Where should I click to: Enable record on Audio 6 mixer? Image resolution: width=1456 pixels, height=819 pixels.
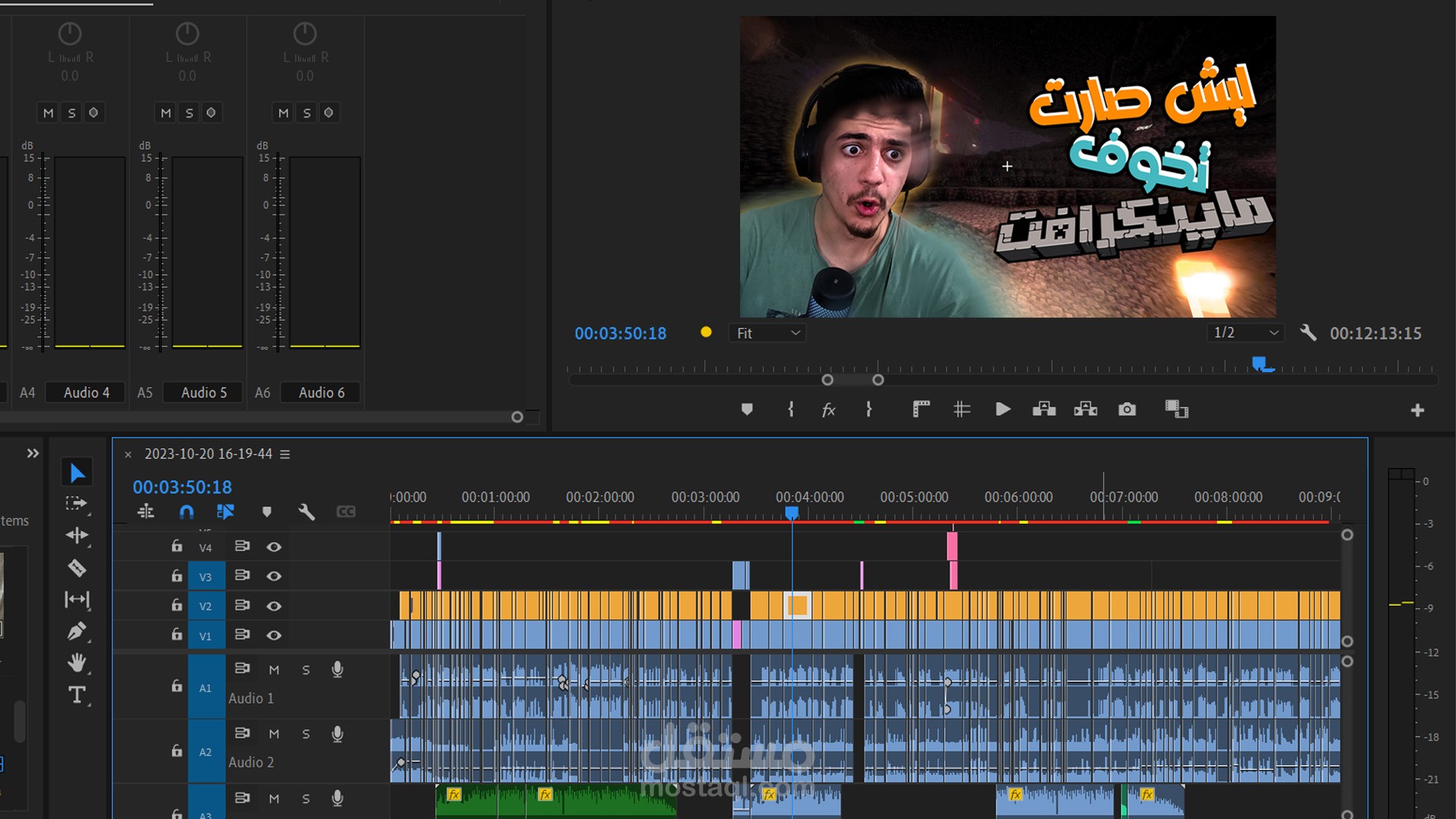329,113
